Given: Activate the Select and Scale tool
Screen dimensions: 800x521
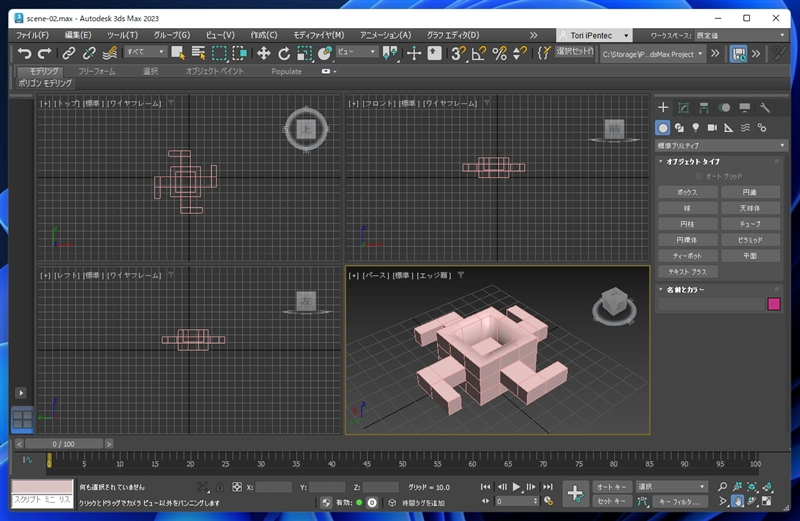Looking at the screenshot, I should coord(304,53).
